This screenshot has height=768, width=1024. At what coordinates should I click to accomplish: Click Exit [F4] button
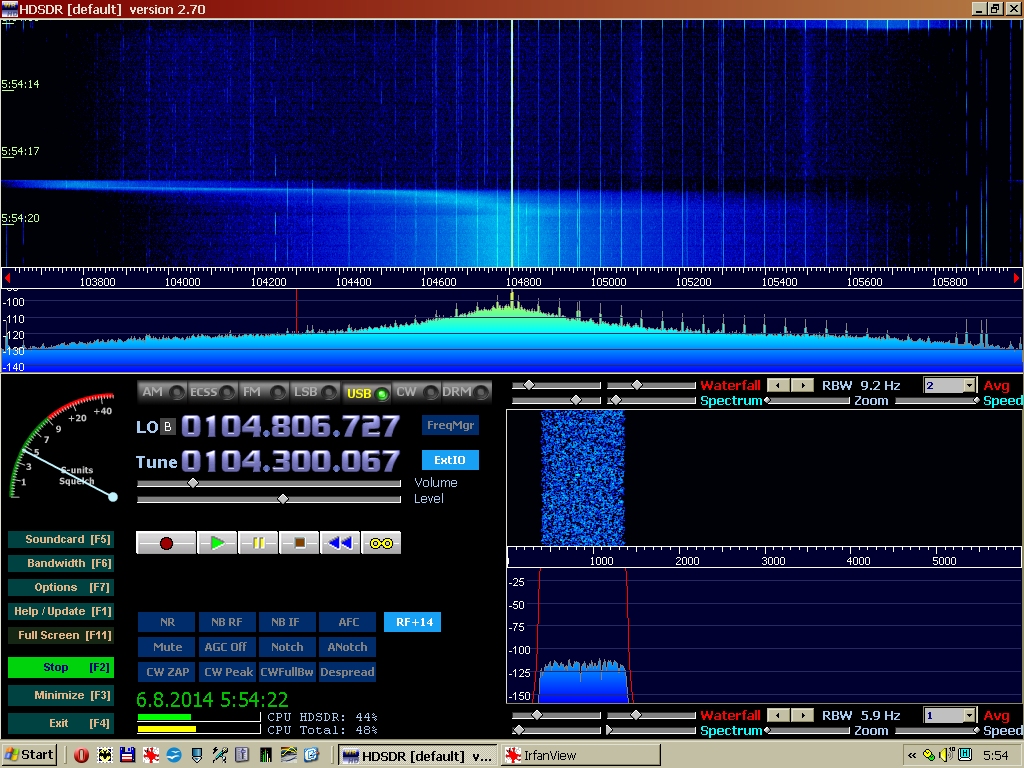tap(61, 724)
